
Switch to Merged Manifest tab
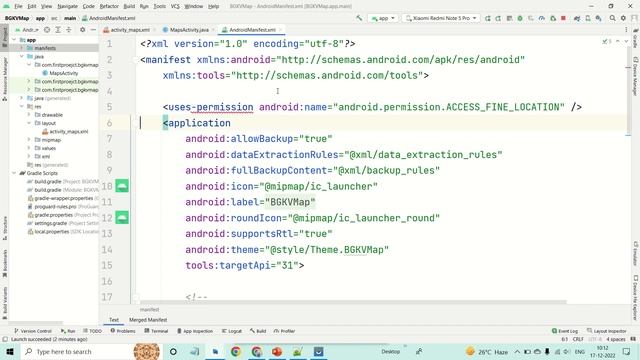[148, 320]
